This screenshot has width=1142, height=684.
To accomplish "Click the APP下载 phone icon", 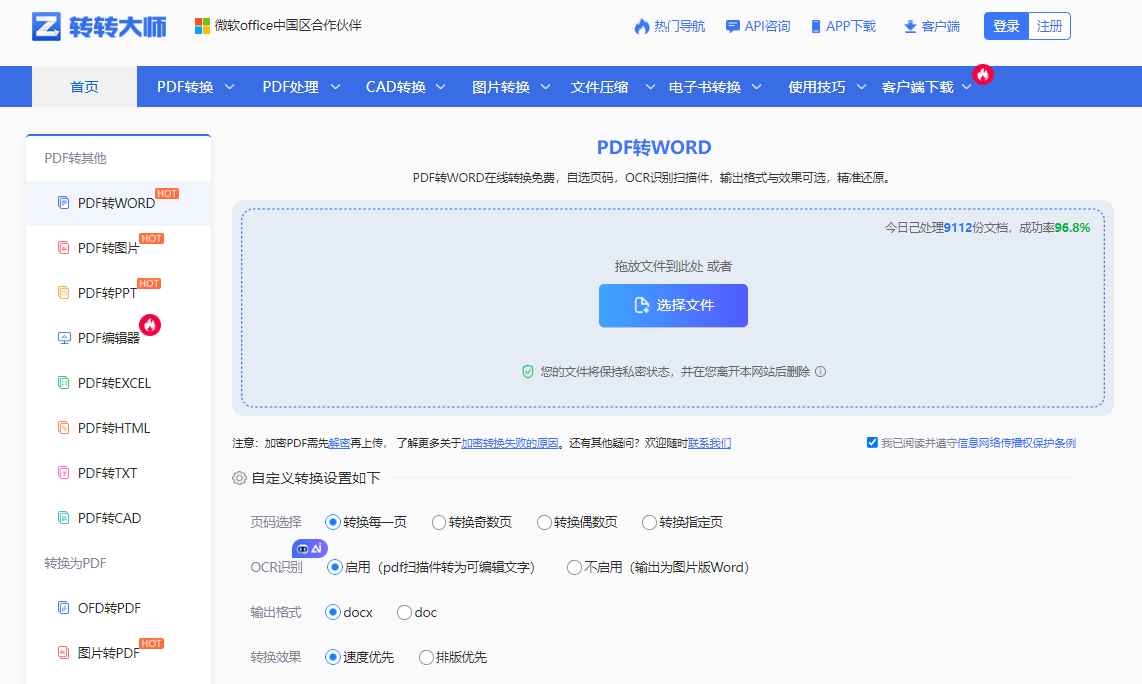I will (x=816, y=26).
